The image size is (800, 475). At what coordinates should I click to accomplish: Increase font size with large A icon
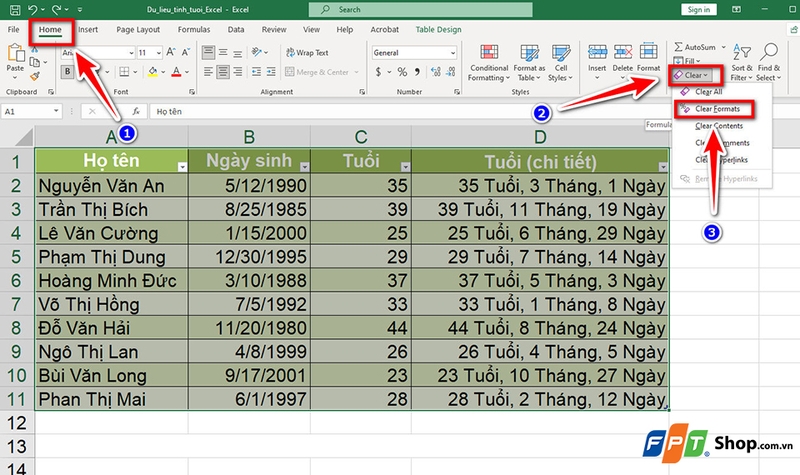[171, 52]
